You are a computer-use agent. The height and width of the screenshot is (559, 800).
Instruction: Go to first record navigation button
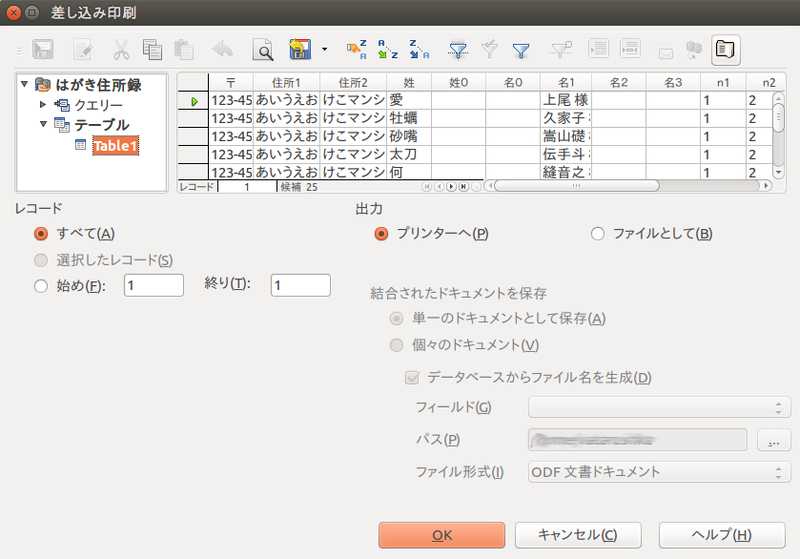[427, 187]
